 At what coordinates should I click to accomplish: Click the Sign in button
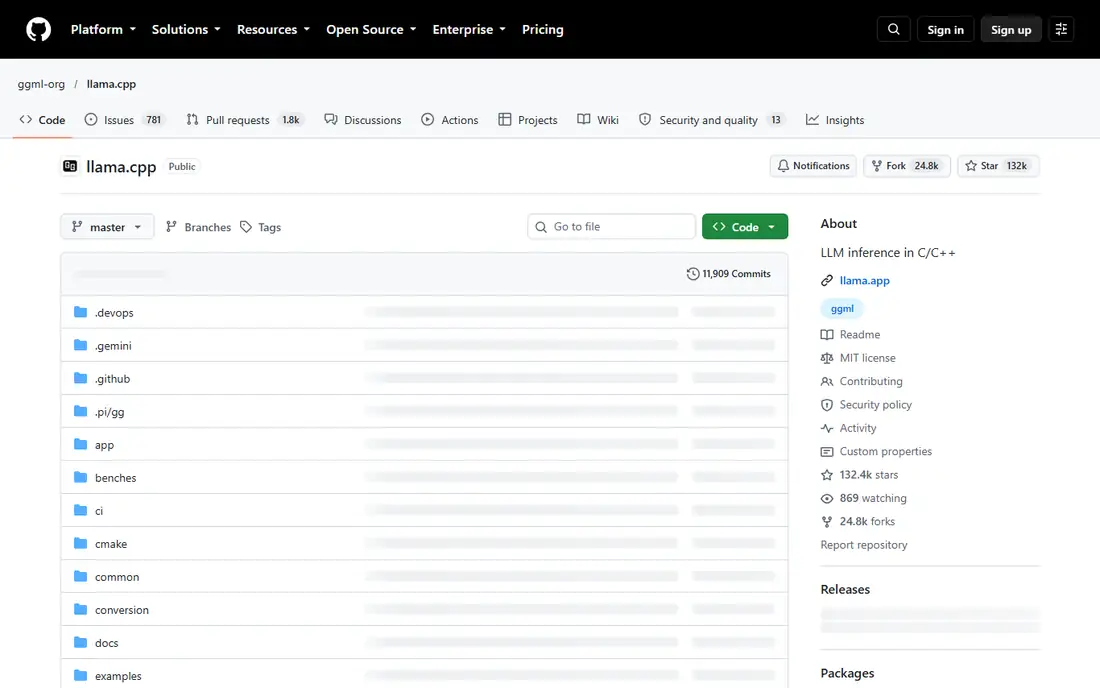(945, 29)
